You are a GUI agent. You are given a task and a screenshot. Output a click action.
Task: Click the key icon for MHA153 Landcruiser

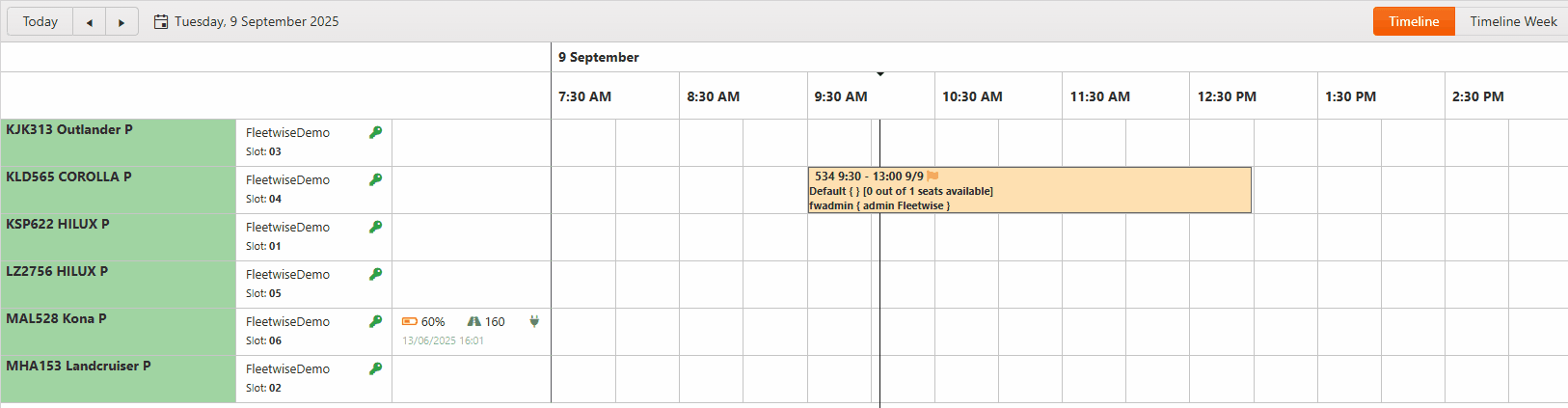[x=375, y=368]
